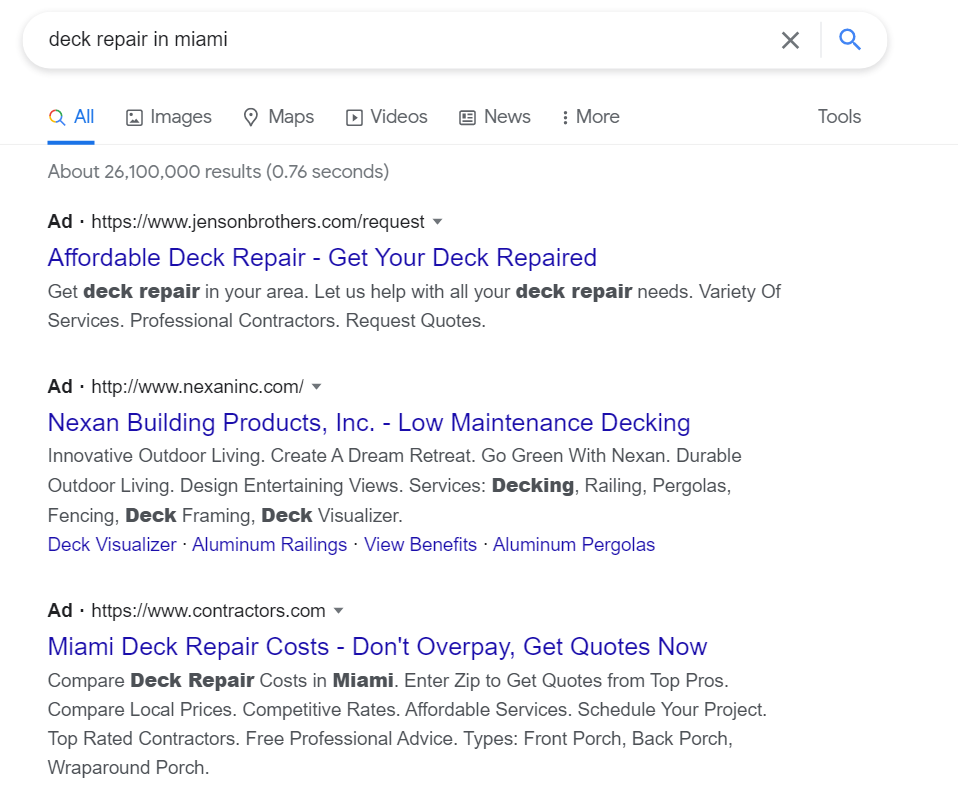Switch to the Images tab
958x796 pixels.
pyautogui.click(x=169, y=117)
